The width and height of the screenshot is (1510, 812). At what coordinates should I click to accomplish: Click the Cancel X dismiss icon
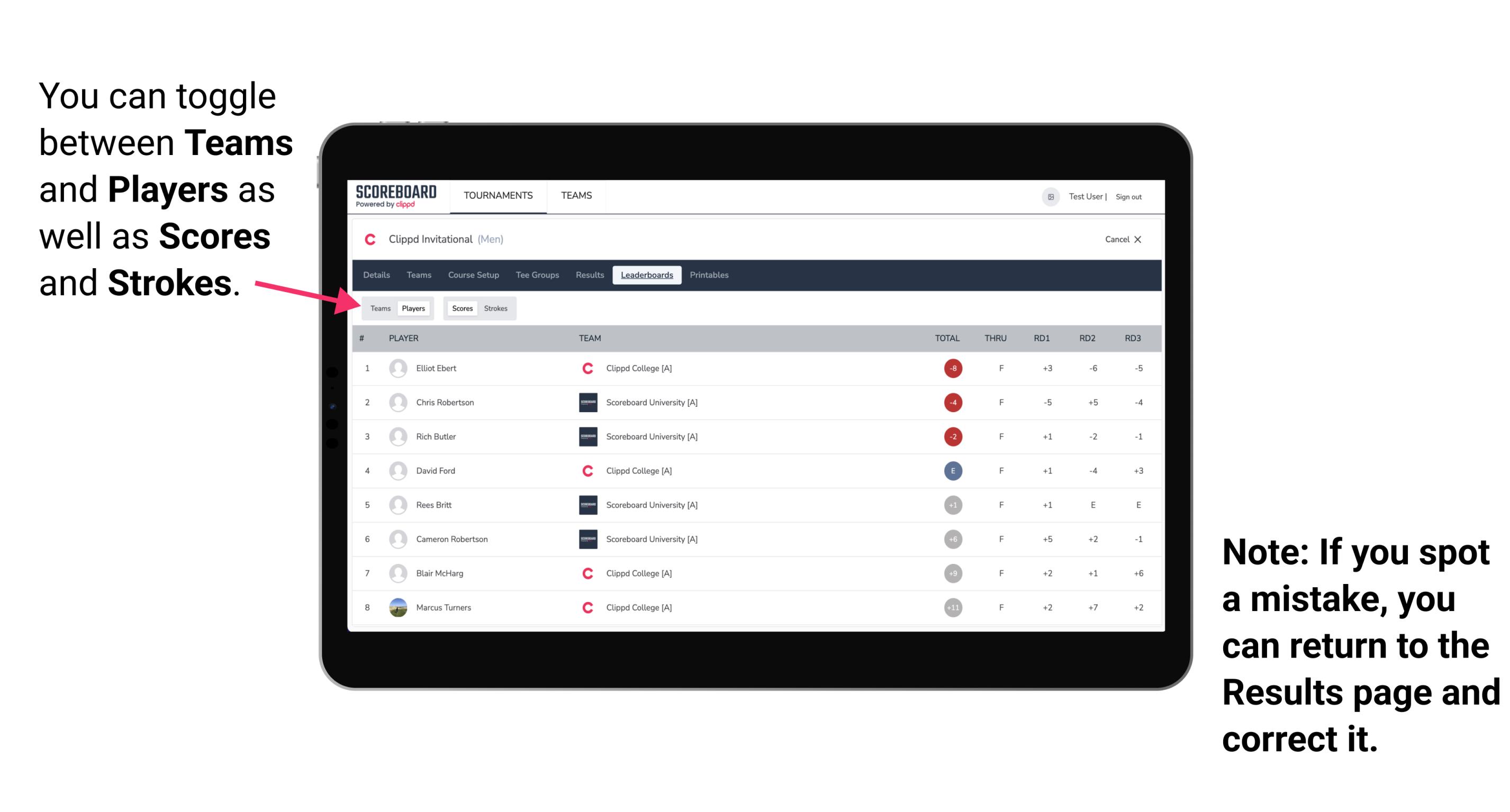pyautogui.click(x=1140, y=240)
